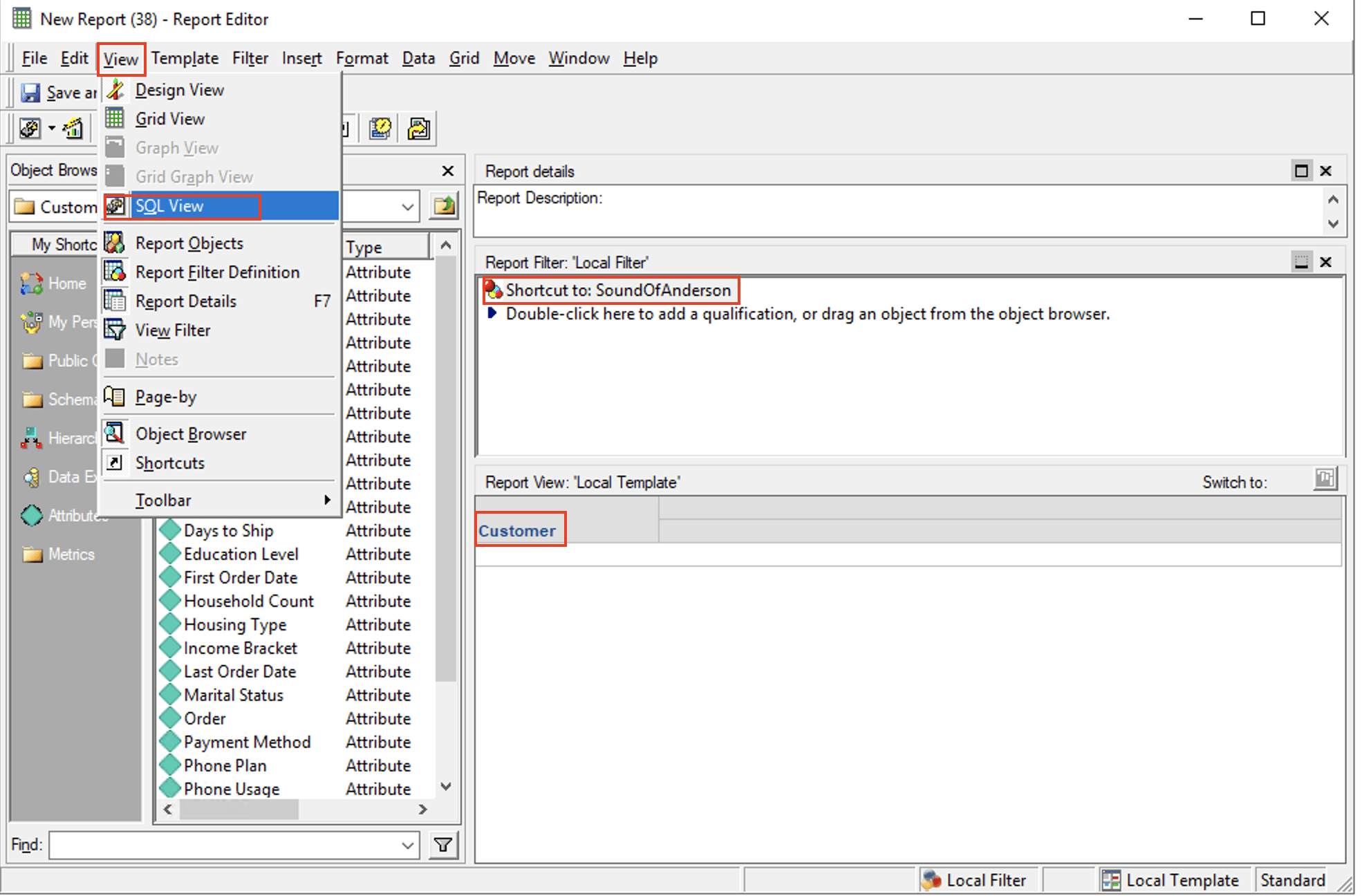Click the Customer column header in template

[517, 530]
